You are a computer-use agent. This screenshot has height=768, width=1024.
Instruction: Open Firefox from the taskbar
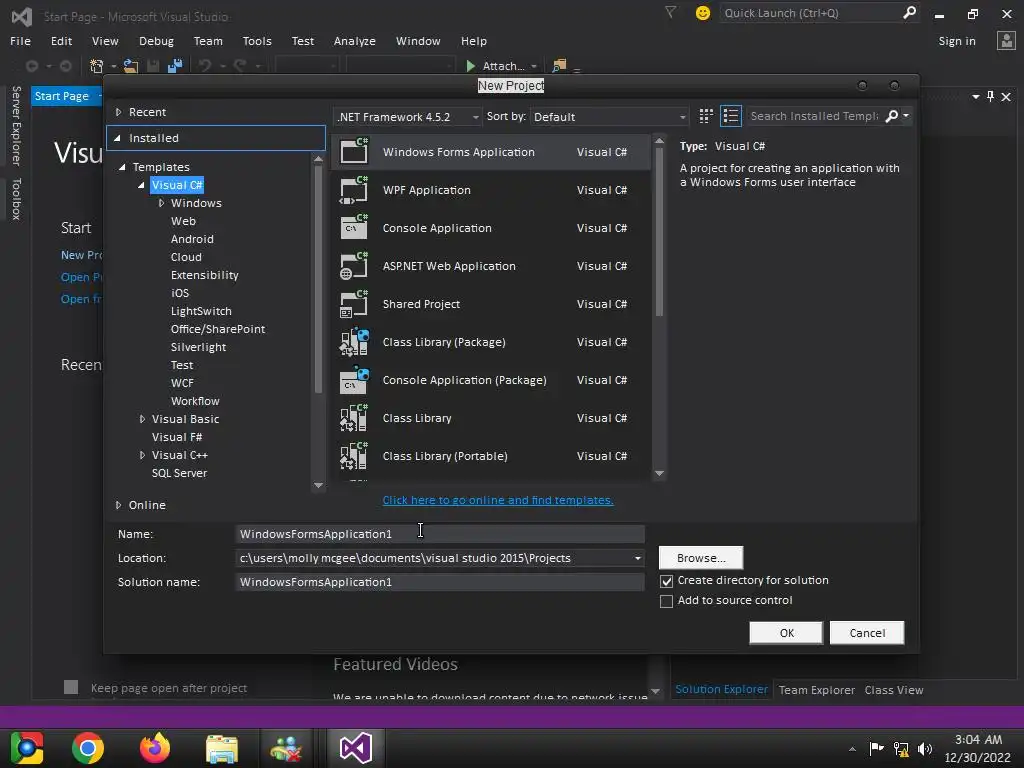tap(155, 748)
